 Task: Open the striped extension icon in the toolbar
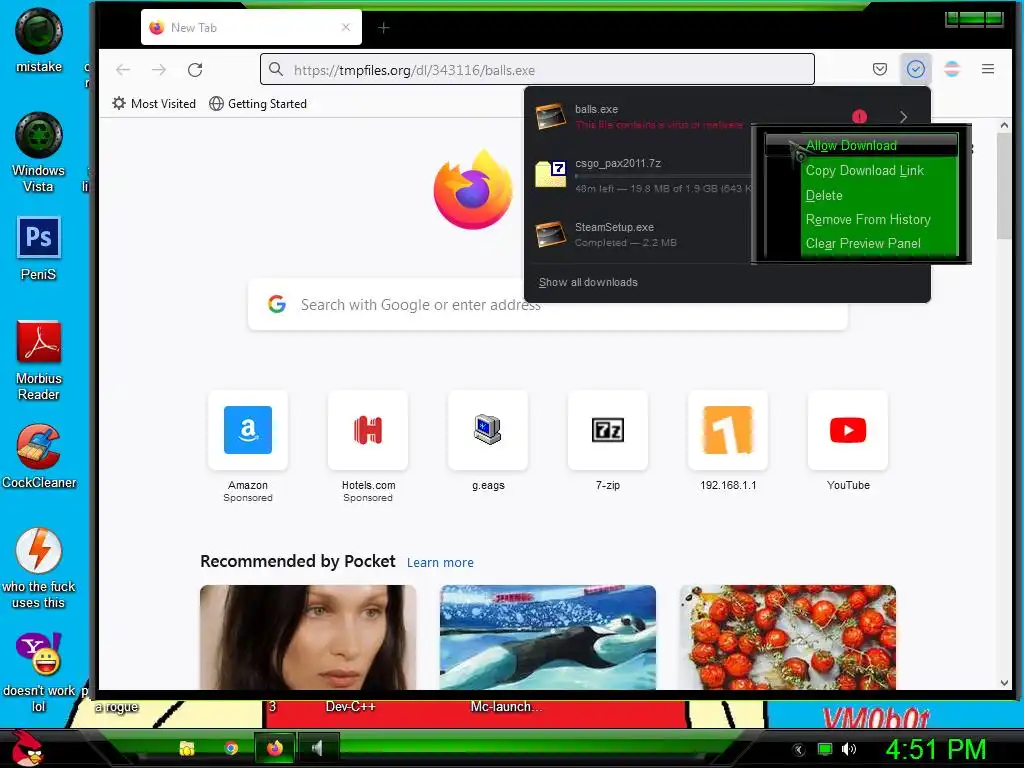952,69
